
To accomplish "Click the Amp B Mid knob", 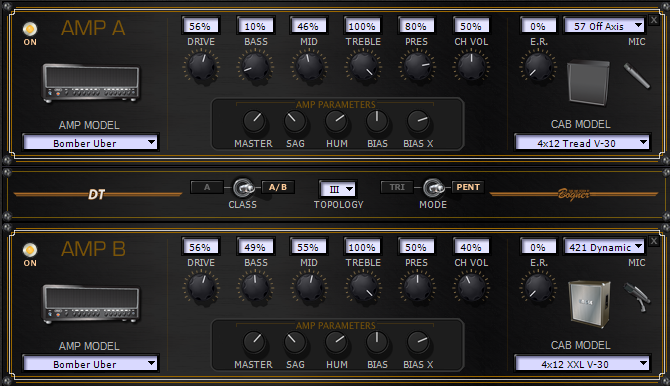I will pos(309,287).
